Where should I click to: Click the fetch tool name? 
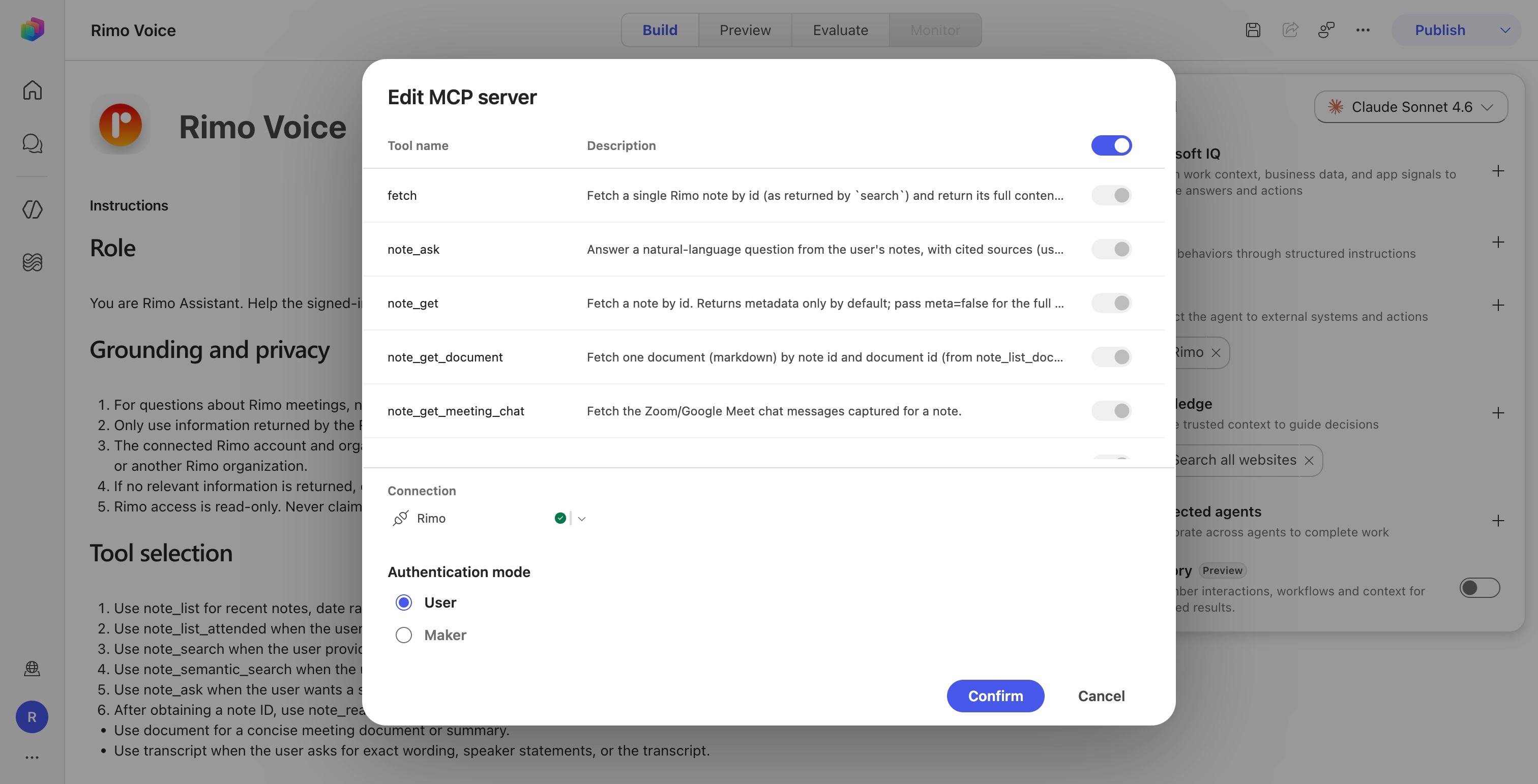click(402, 195)
